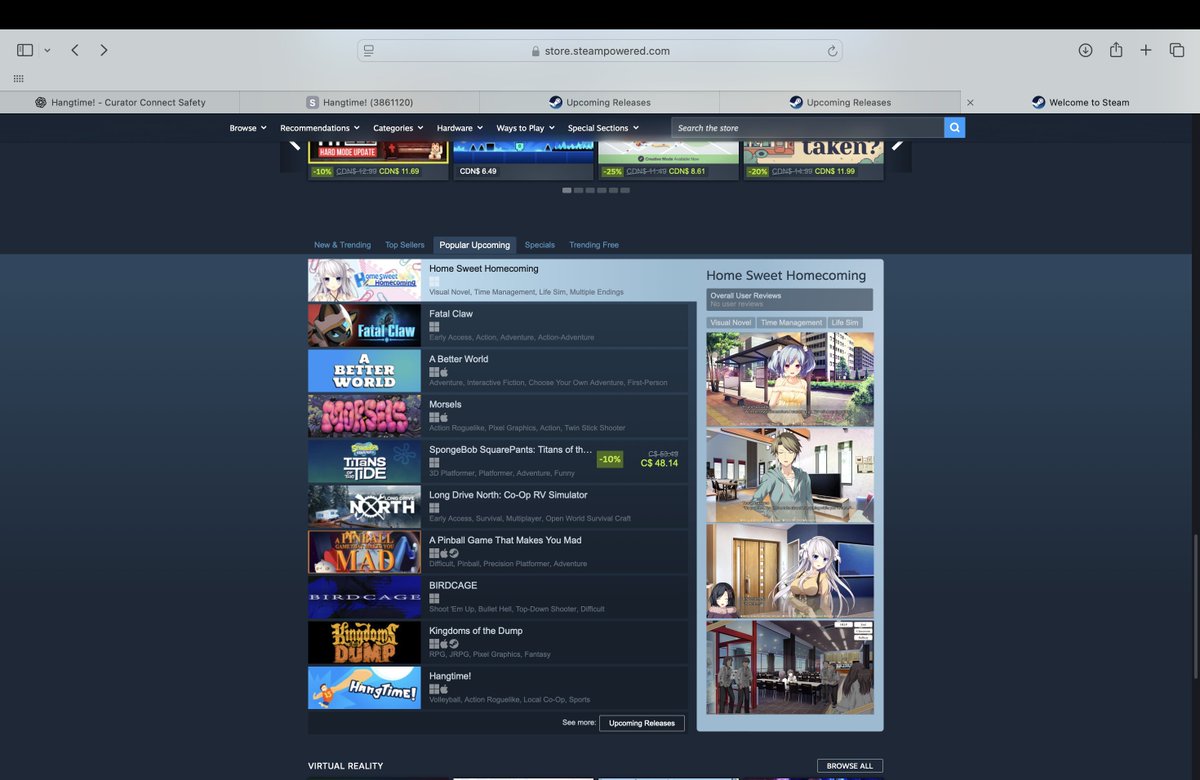1200x780 pixels.
Task: Toggle the Safari sidebar icon
Action: point(25,50)
